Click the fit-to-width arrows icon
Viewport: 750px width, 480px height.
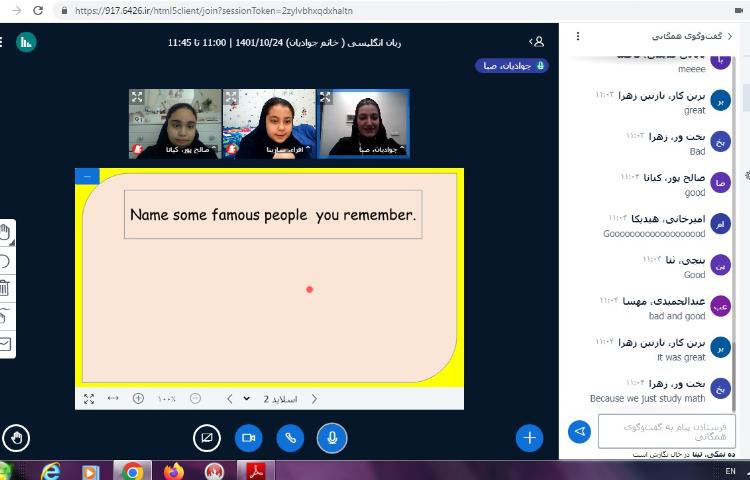(113, 398)
